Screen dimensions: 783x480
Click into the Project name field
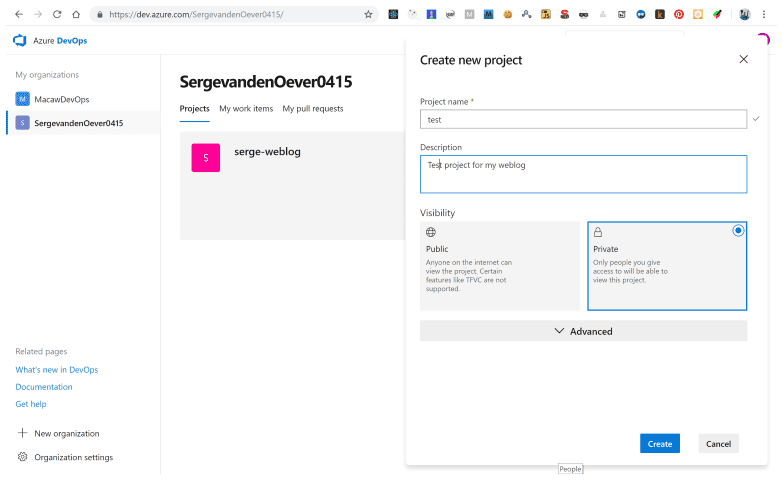point(582,120)
